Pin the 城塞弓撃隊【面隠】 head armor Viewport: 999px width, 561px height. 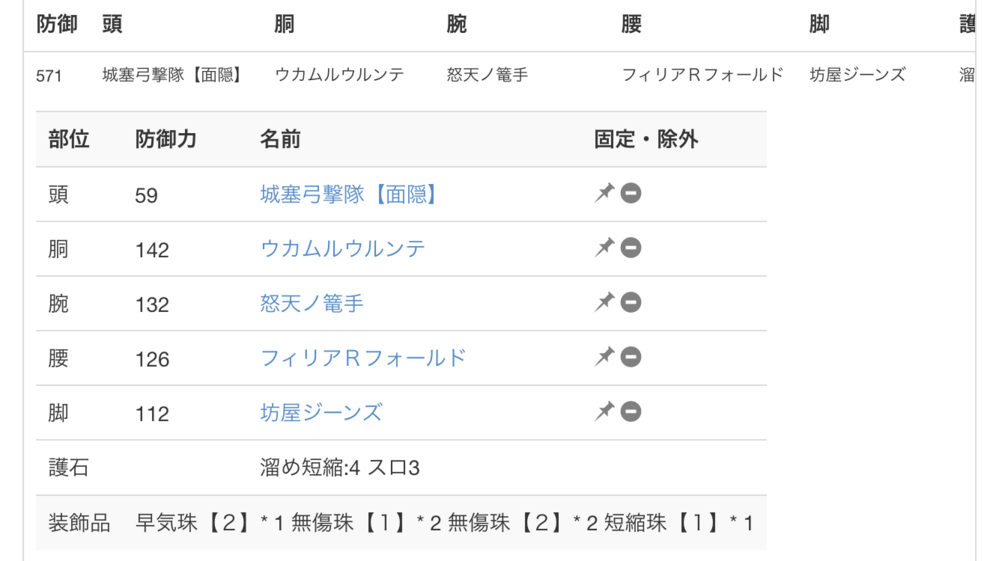coord(604,193)
